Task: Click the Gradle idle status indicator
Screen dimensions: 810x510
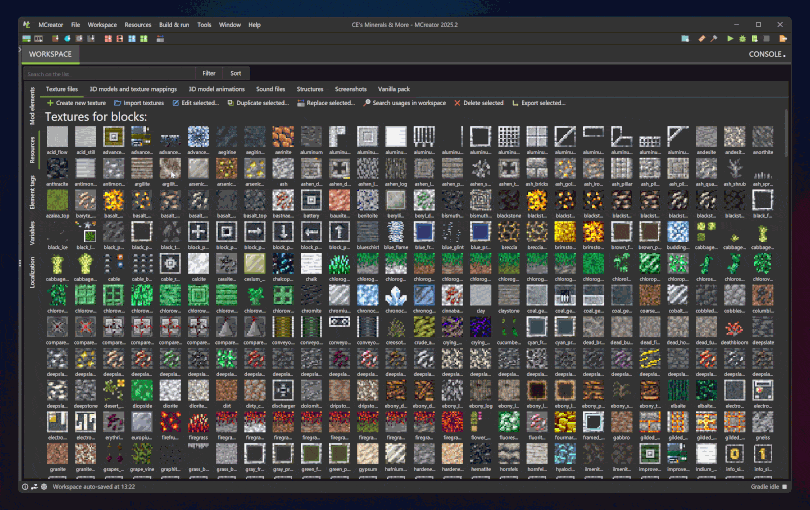Action: (x=769, y=487)
